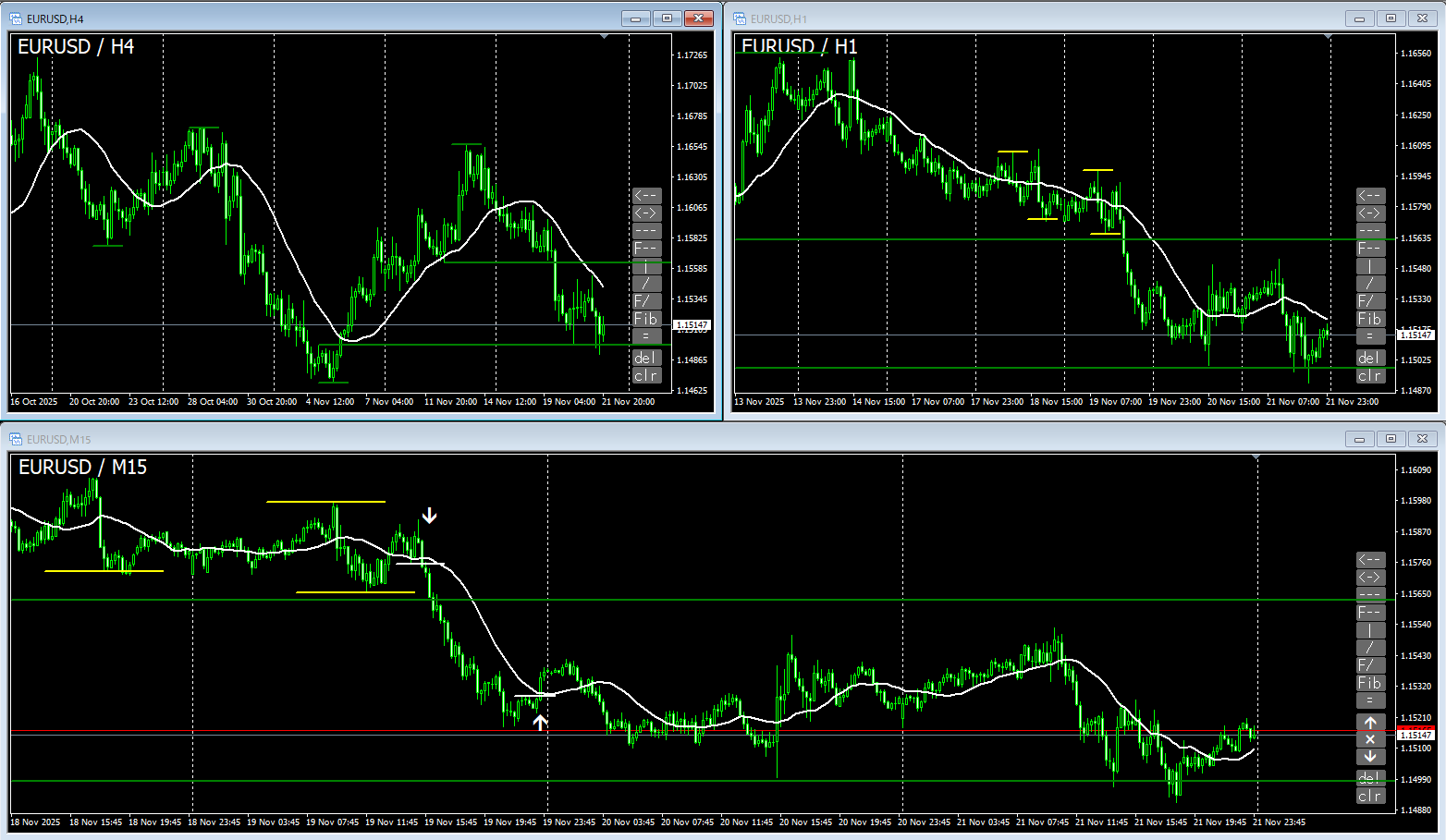Click the '---' line button in H1 chart

click(1370, 230)
